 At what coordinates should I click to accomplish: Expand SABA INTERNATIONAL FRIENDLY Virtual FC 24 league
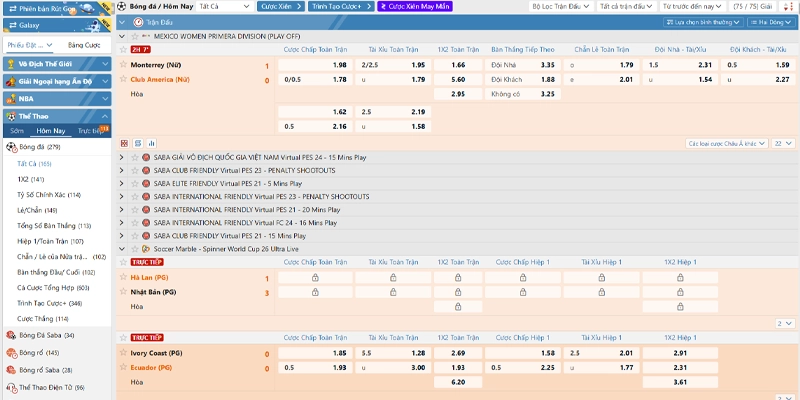point(121,223)
